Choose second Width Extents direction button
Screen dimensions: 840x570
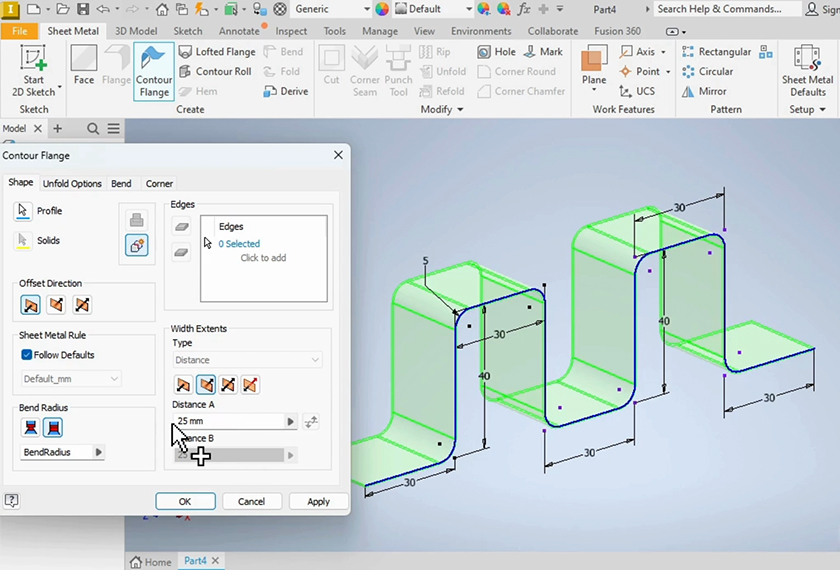point(206,384)
